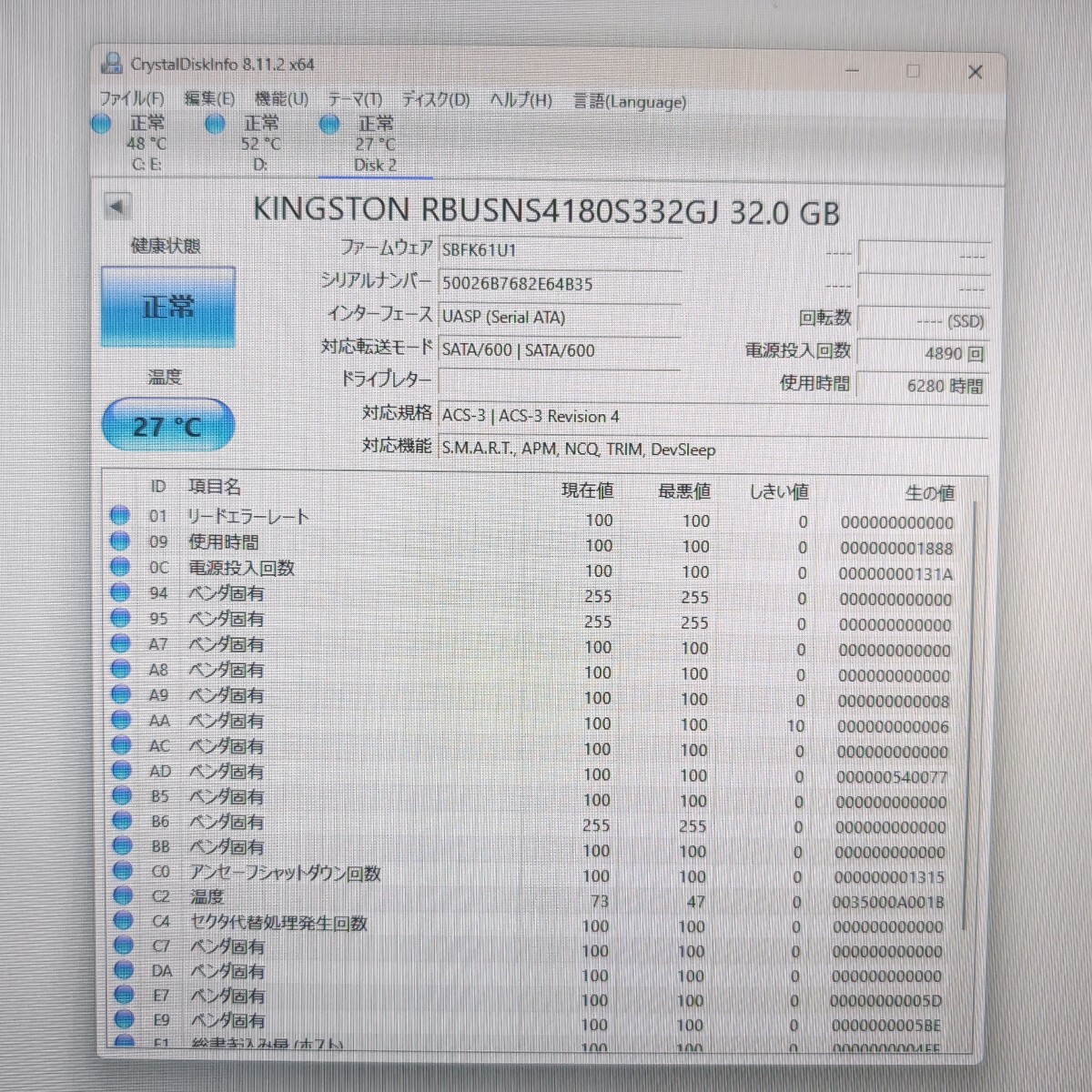Screen dimensions: 1092x1092
Task: Click the serial number field
Action: click(559, 284)
